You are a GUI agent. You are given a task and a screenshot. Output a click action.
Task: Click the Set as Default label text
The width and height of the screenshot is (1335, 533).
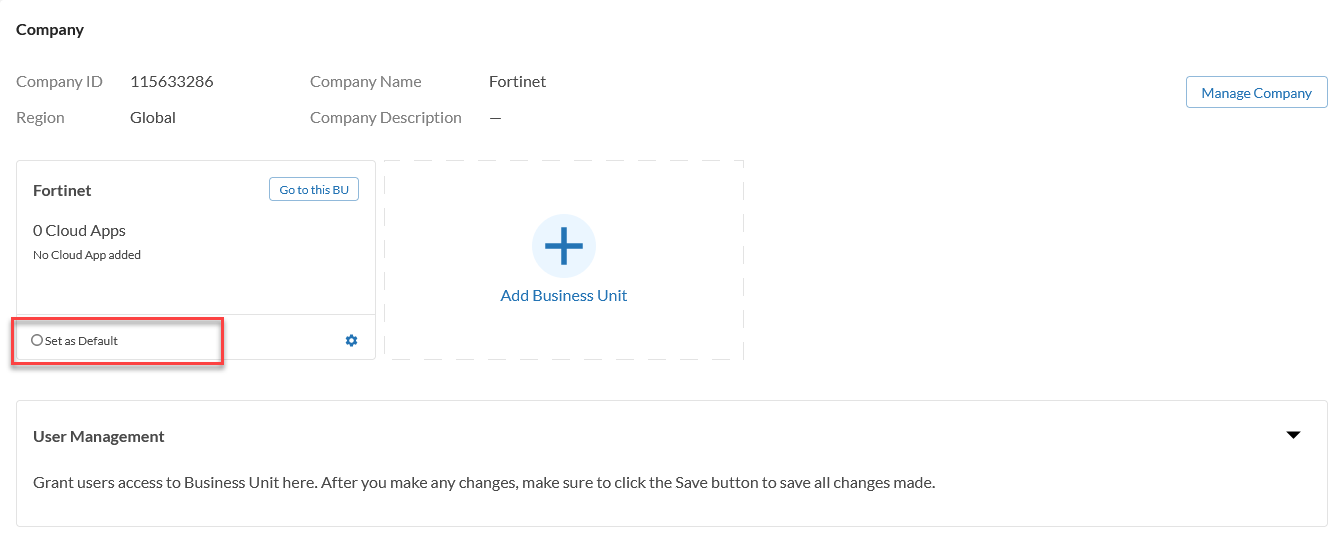pos(81,341)
